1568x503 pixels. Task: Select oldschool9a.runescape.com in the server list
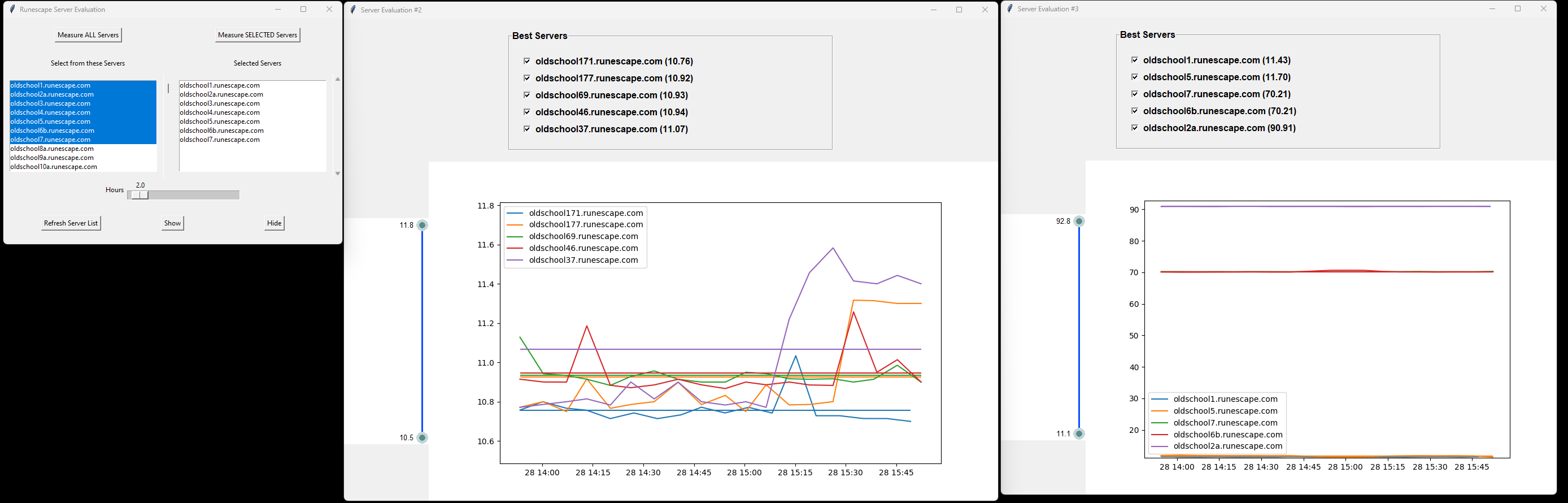[83, 158]
